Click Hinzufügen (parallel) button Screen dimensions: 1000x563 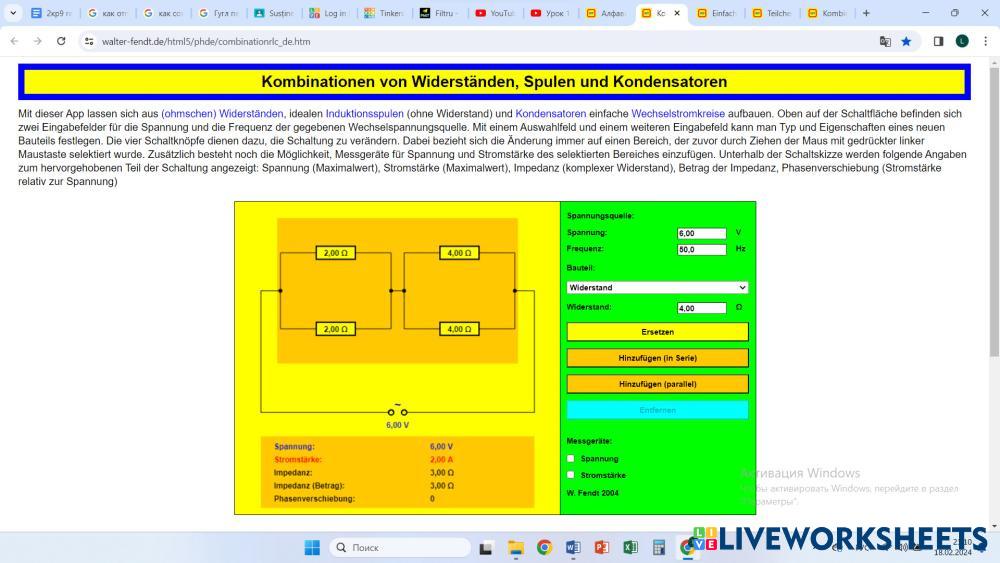click(x=657, y=383)
